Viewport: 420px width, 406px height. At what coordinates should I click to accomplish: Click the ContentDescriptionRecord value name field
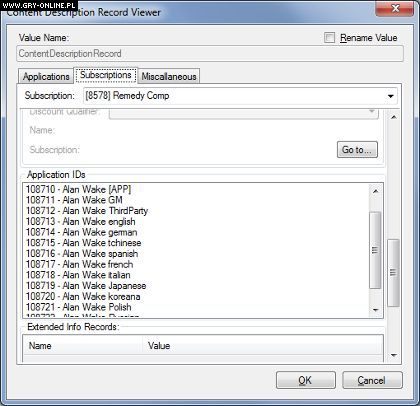tap(210, 54)
